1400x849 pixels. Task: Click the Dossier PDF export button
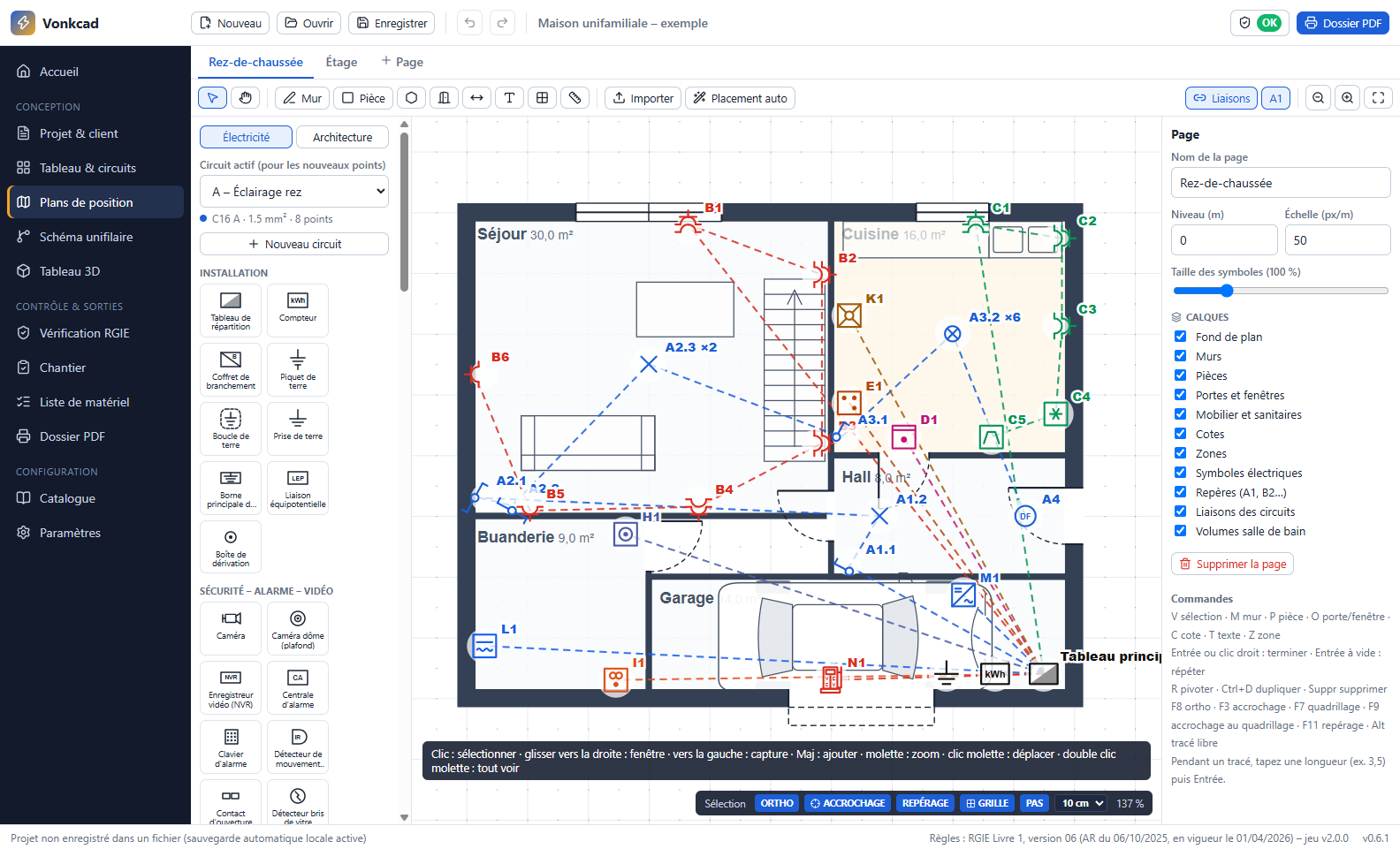click(x=1343, y=23)
